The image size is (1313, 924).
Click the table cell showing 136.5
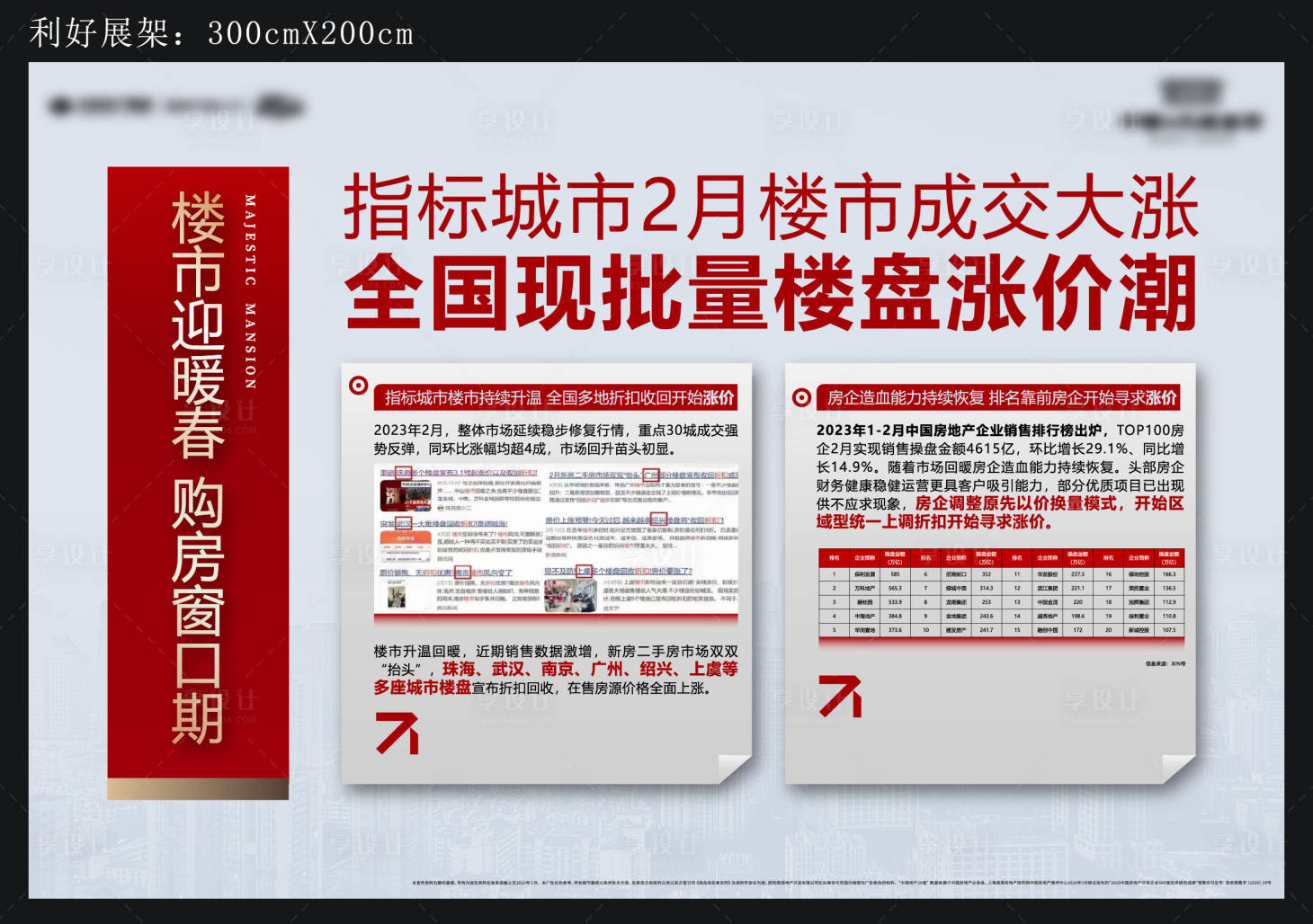pos(1169,588)
